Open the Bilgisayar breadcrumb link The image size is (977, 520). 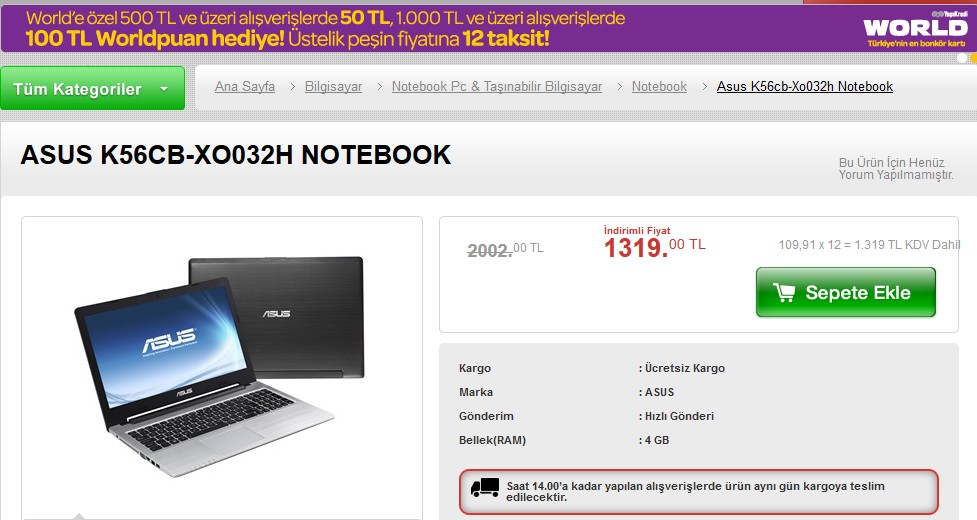(x=333, y=87)
